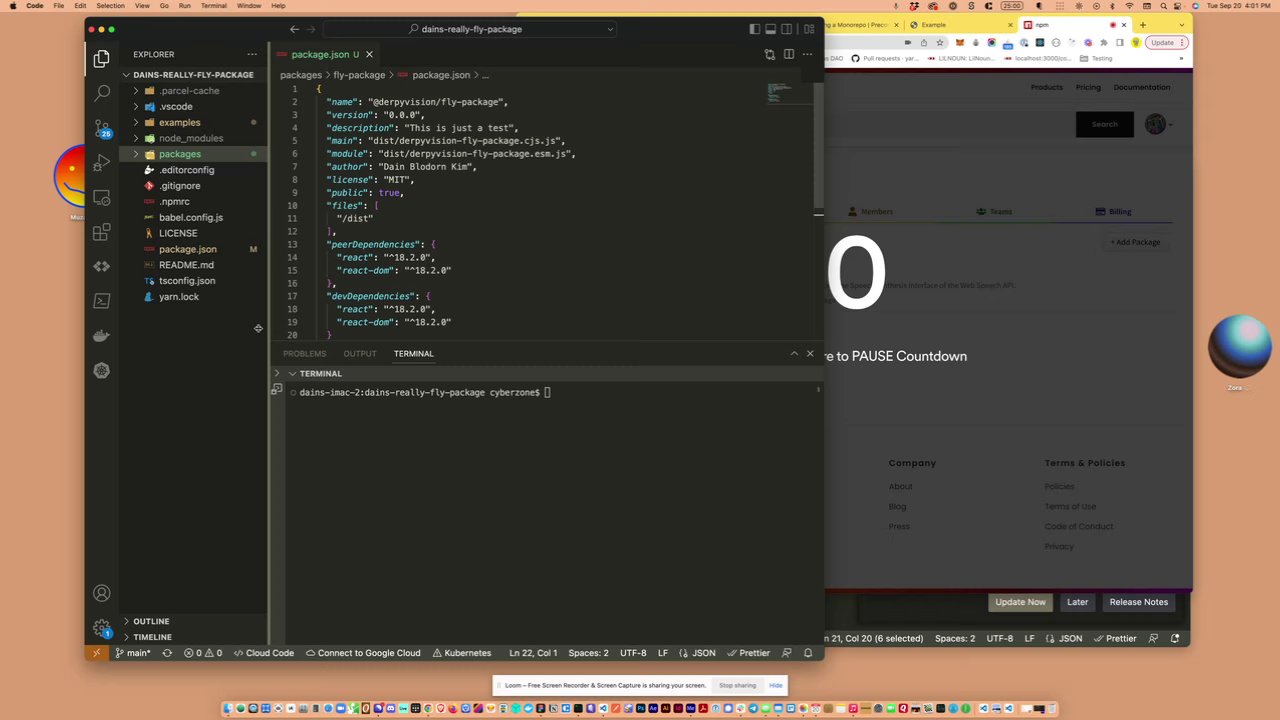Viewport: 1280px width, 720px height.
Task: Close the bottom panel
Action: click(x=810, y=353)
